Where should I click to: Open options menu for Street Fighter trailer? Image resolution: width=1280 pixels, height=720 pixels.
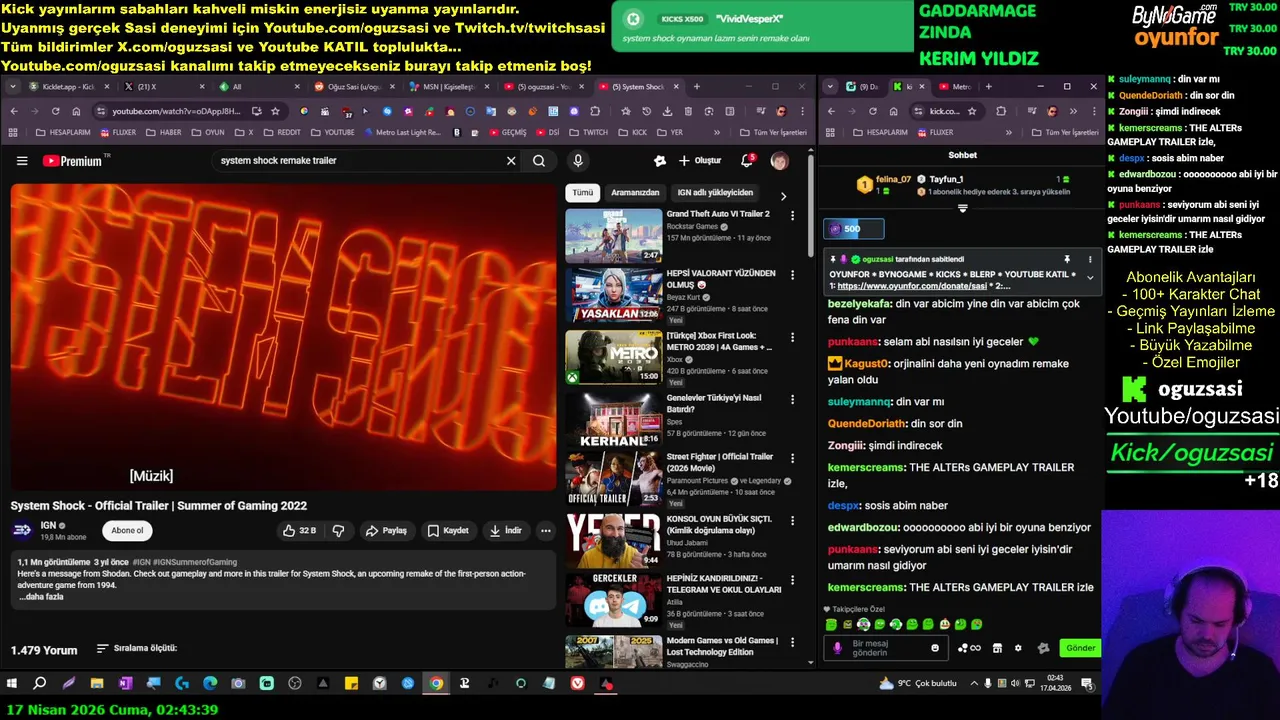[x=793, y=460]
